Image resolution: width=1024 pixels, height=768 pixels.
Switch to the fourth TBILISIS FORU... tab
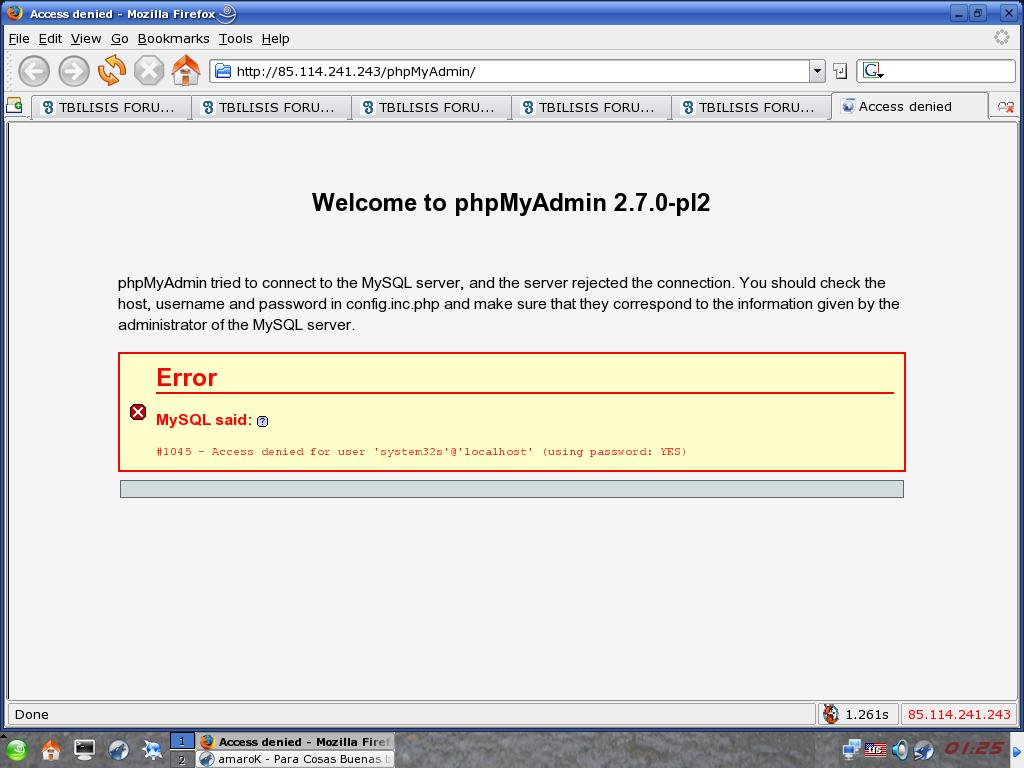591,107
